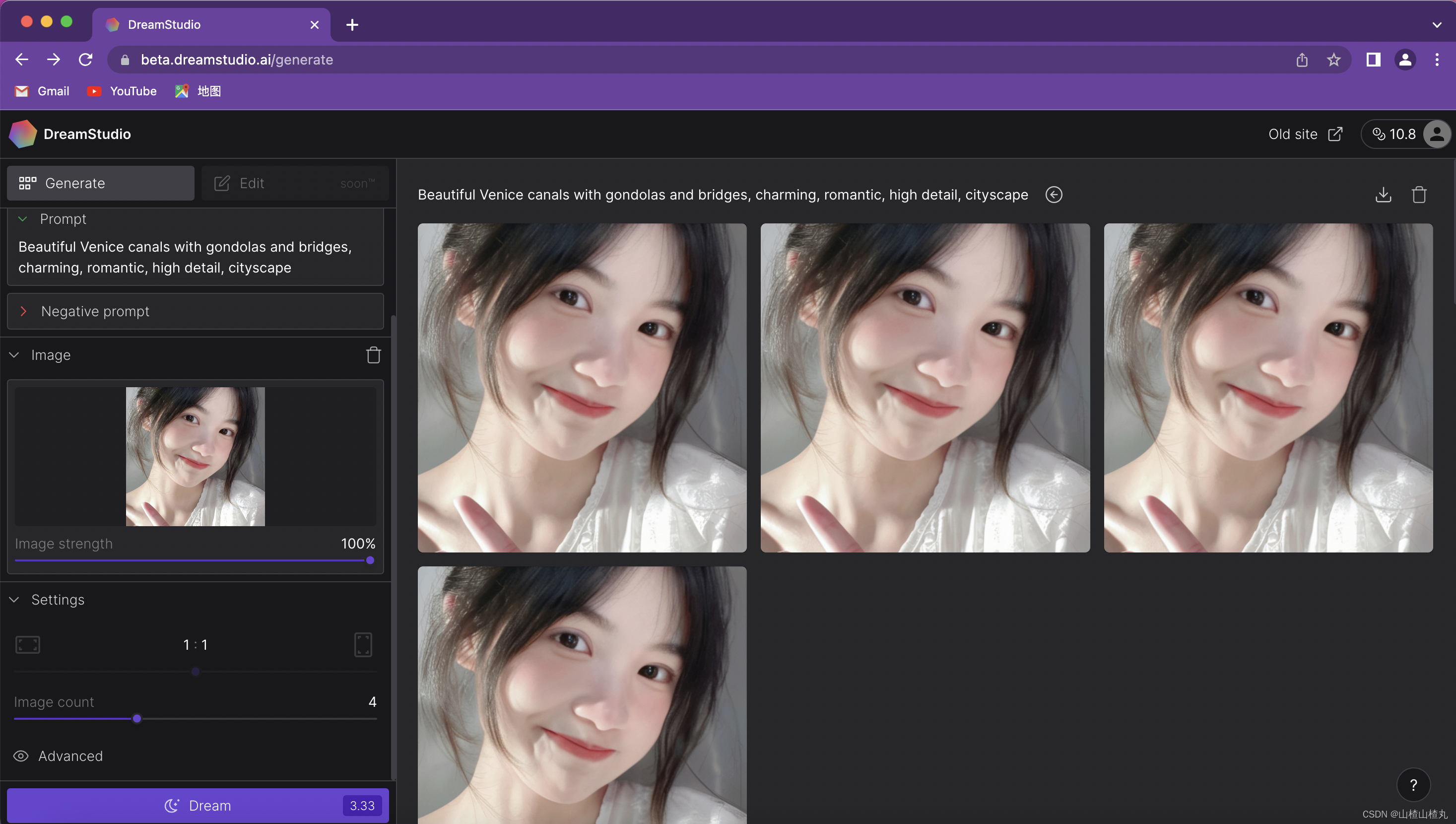Collapse the Prompt section

pyautogui.click(x=23, y=219)
